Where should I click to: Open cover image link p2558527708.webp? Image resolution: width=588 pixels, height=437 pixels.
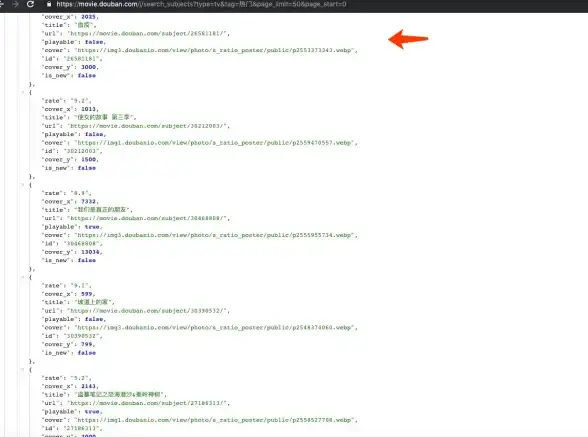214,420
